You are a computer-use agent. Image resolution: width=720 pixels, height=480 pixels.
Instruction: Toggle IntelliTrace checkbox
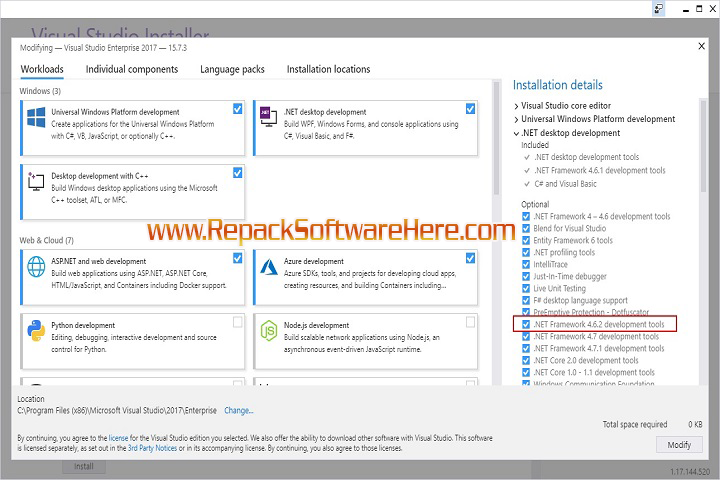point(526,264)
